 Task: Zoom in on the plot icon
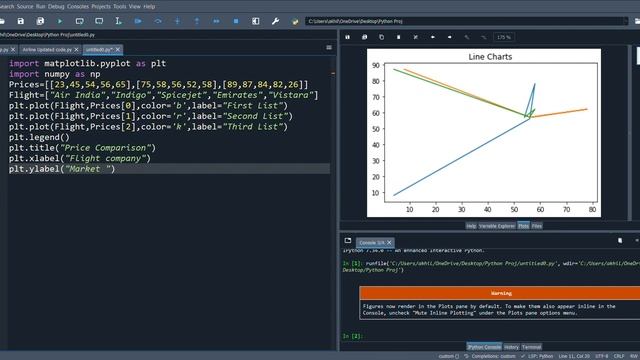click(x=467, y=37)
